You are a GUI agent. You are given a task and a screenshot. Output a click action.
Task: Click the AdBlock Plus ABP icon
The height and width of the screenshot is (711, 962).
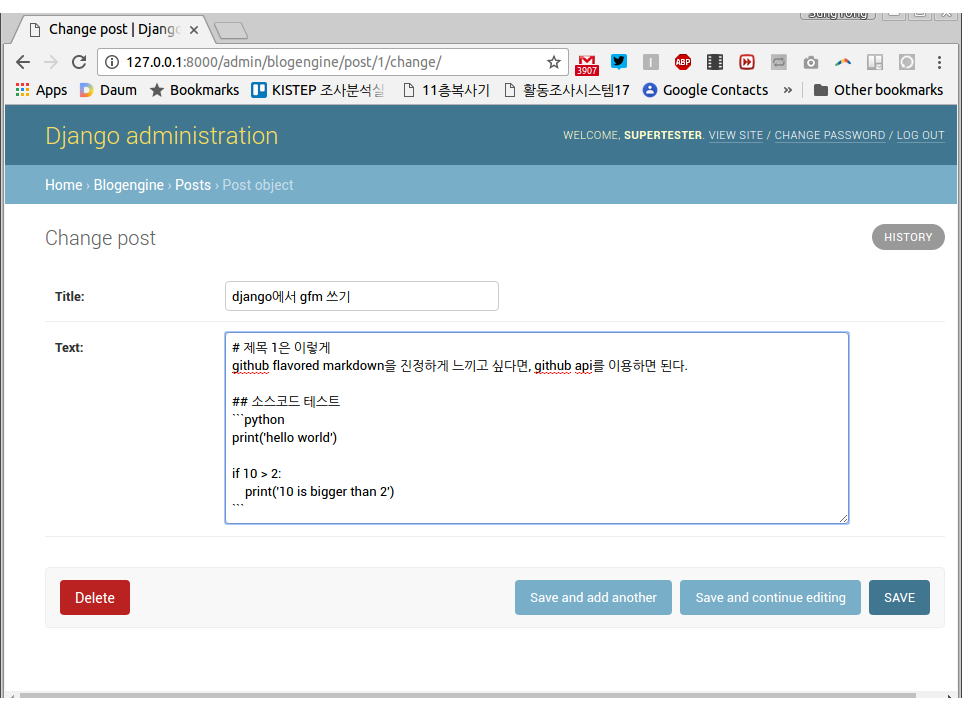(683, 62)
